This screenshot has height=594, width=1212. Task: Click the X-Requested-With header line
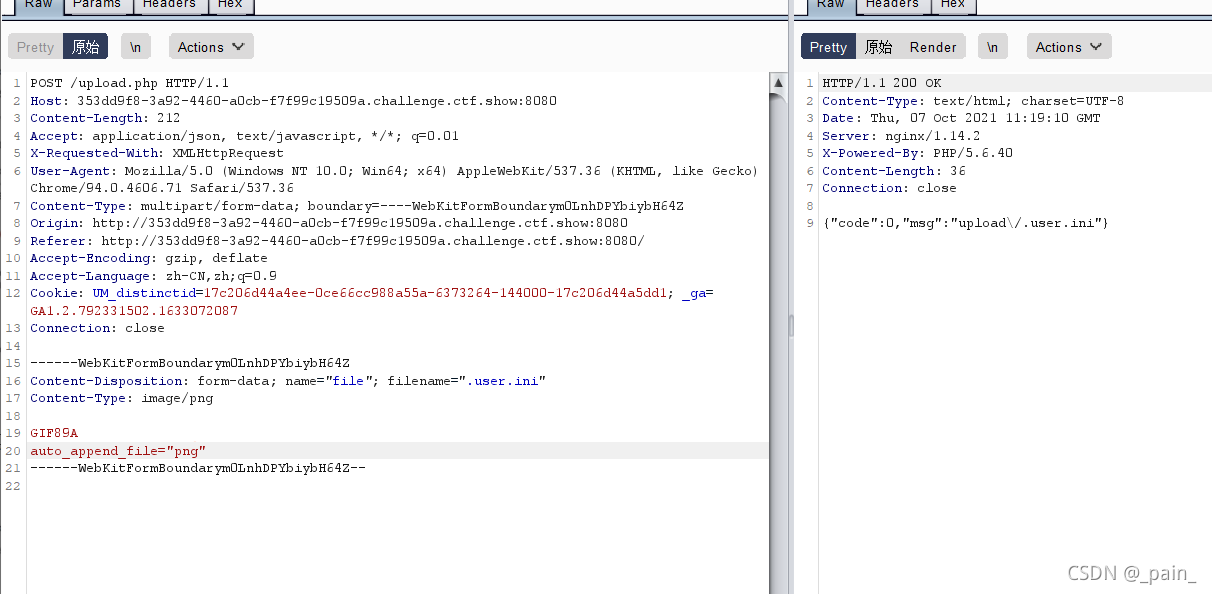[x=157, y=153]
